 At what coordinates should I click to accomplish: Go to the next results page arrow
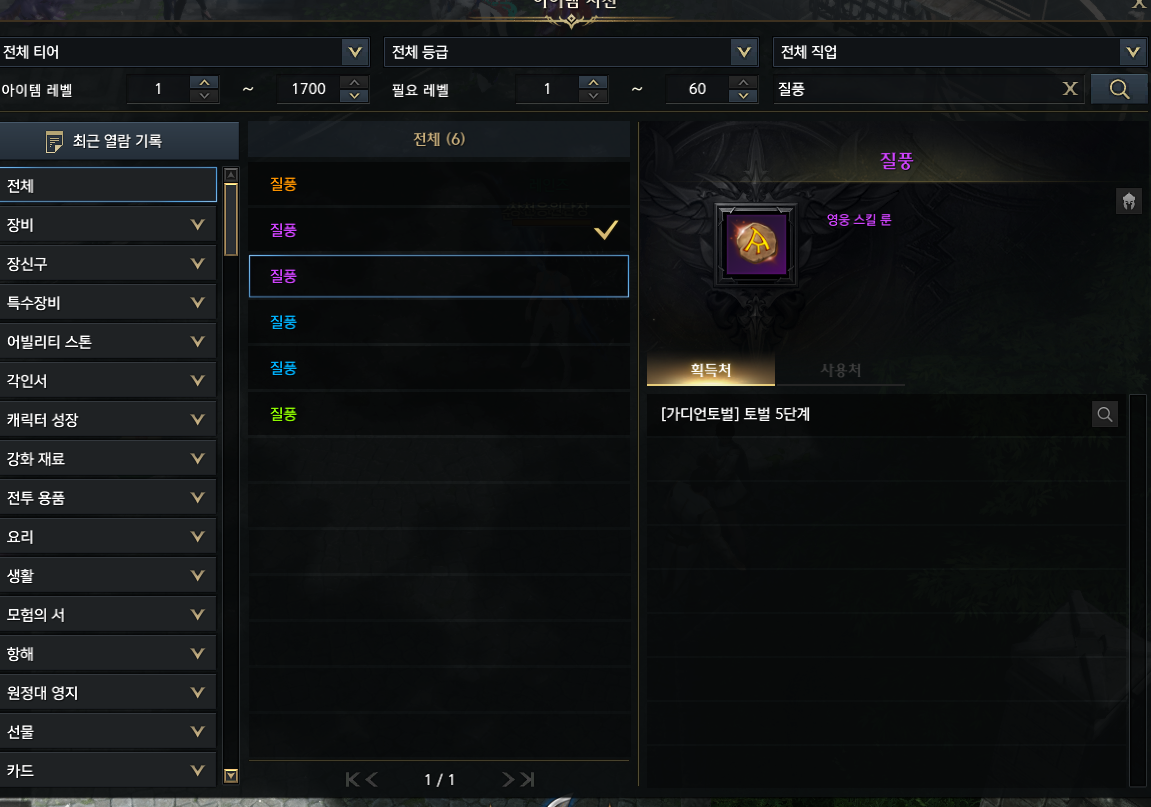(508, 779)
